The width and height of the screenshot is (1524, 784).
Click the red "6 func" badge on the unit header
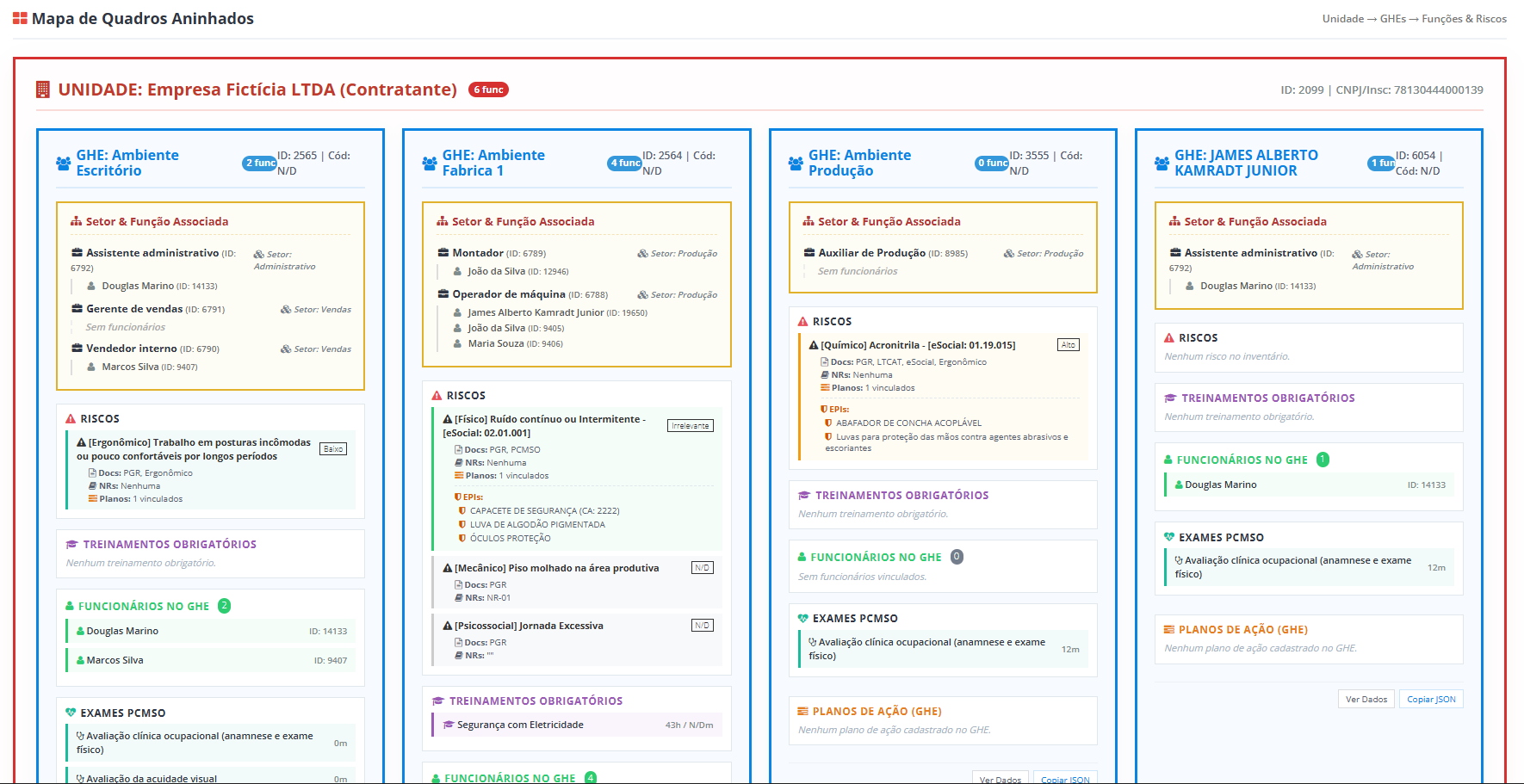488,90
